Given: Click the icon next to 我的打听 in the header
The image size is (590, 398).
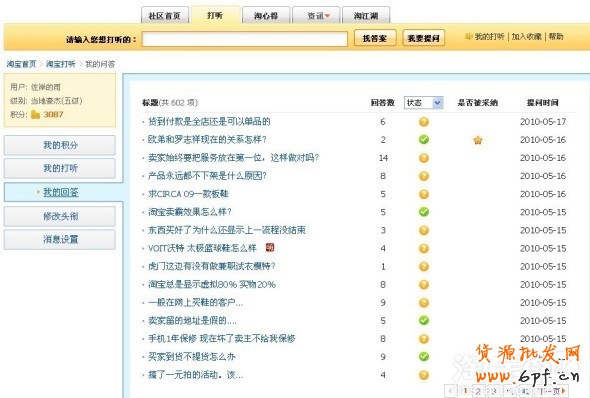Looking at the screenshot, I should click(468, 36).
